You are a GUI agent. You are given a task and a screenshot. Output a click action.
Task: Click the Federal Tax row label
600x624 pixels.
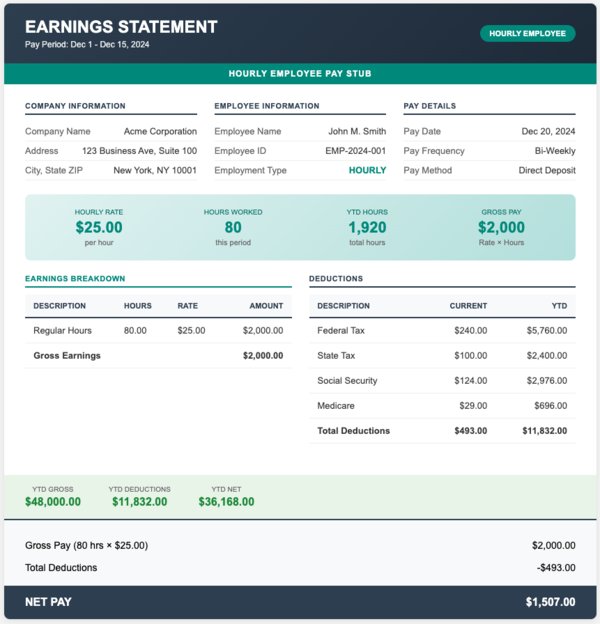tap(341, 331)
